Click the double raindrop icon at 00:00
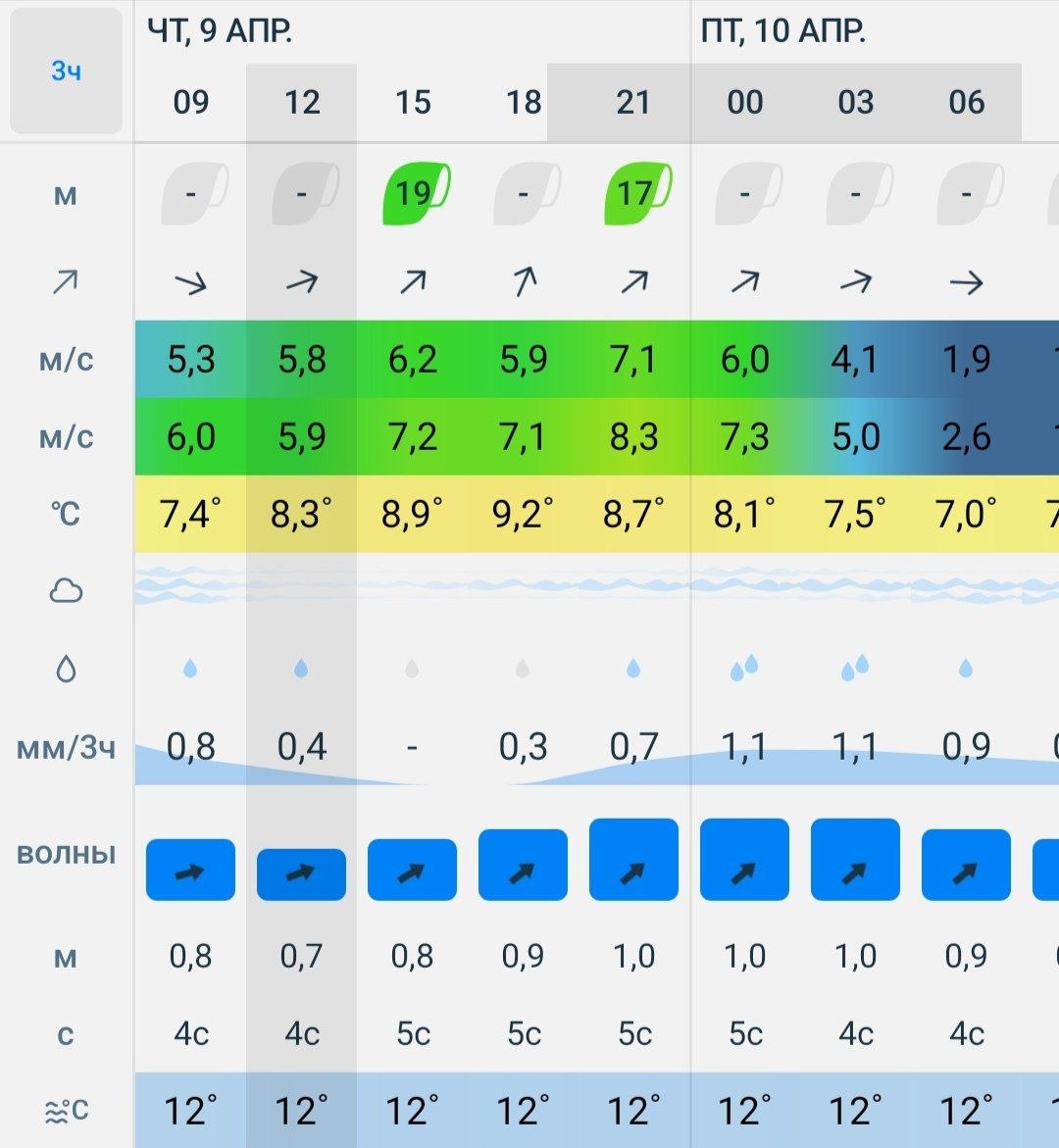The width and height of the screenshot is (1059, 1148). (744, 669)
